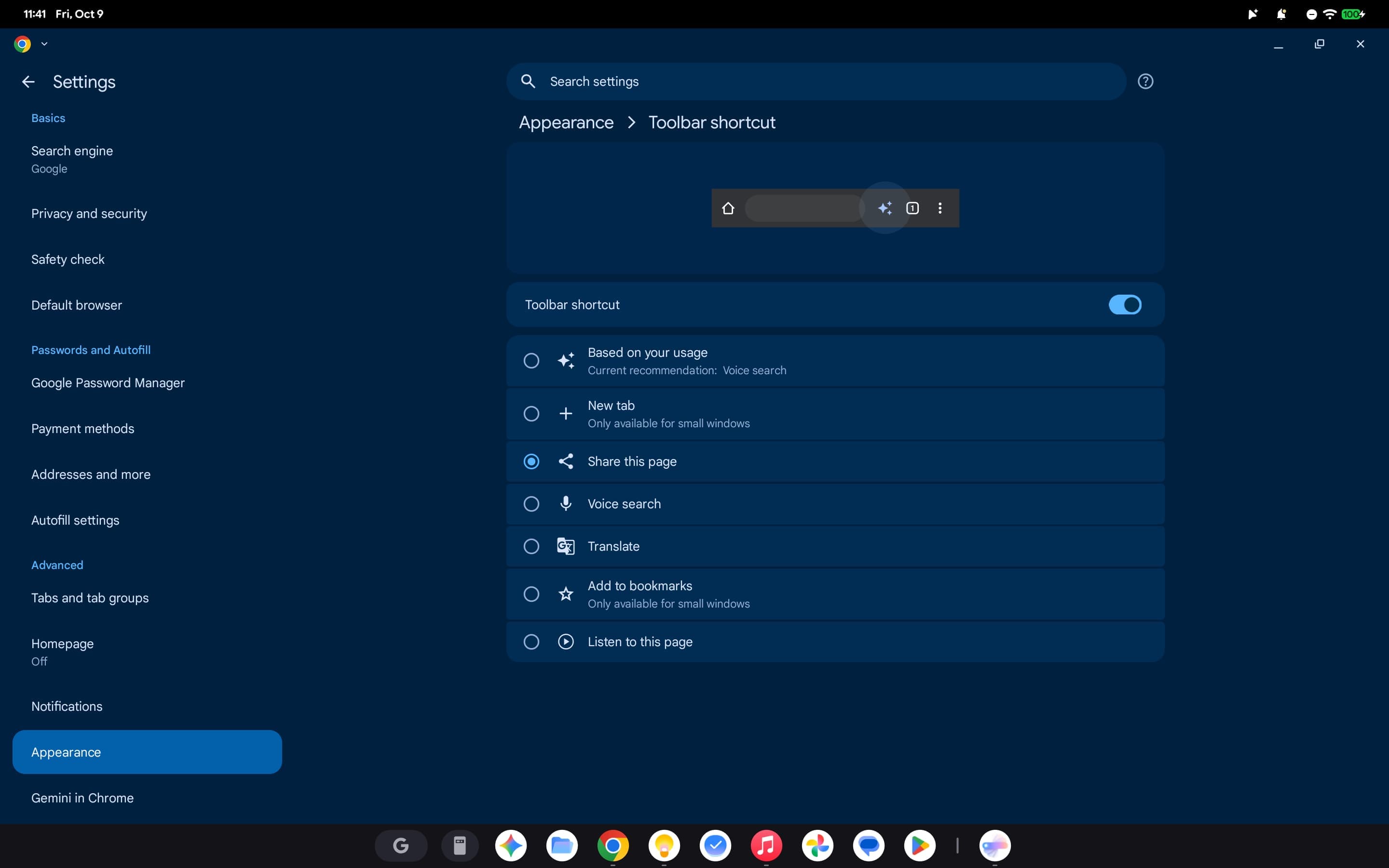Click the search magnifier icon
The width and height of the screenshot is (1389, 868).
click(x=528, y=81)
